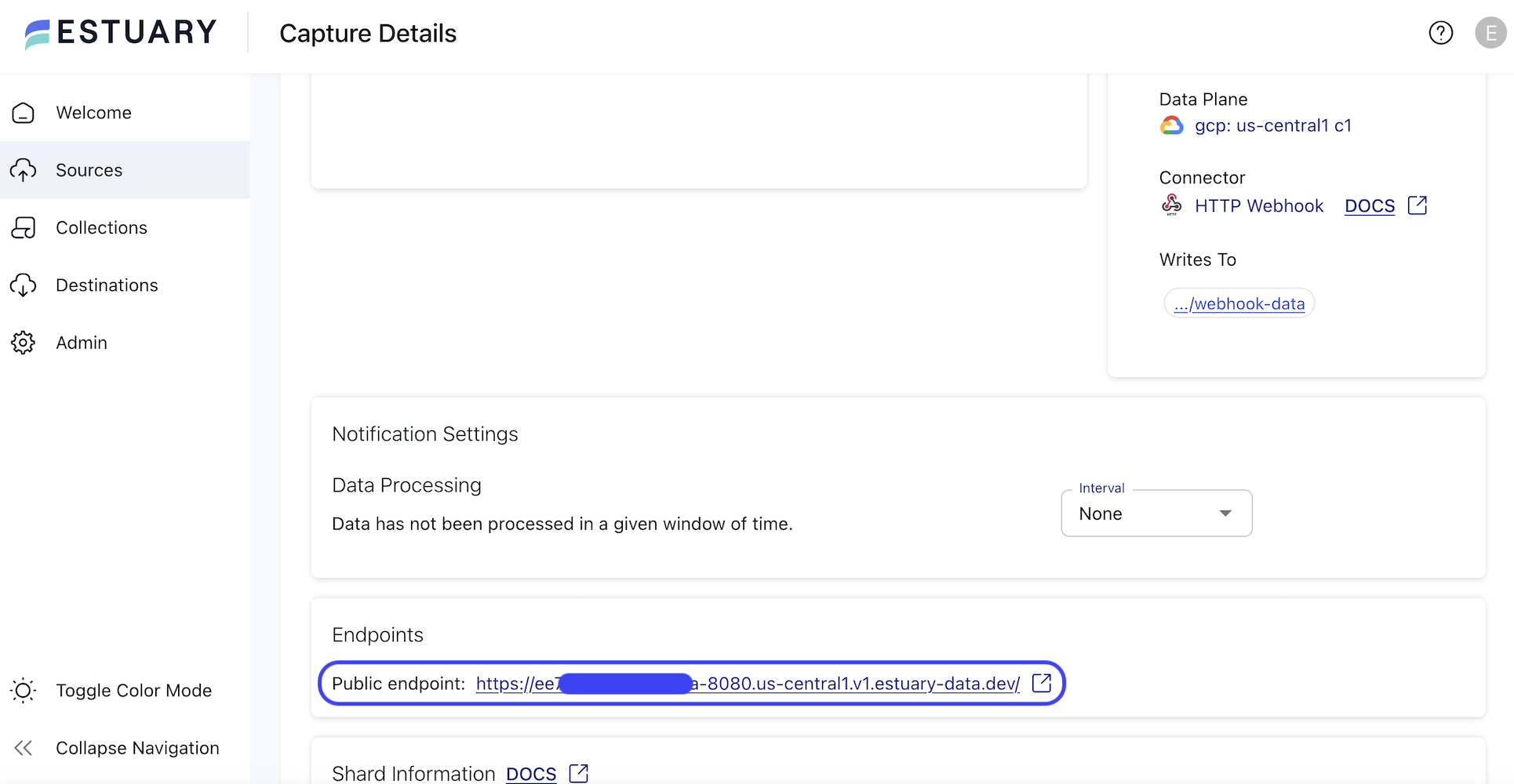Open public endpoint external link icon
This screenshot has width=1514, height=784.
click(x=1042, y=683)
